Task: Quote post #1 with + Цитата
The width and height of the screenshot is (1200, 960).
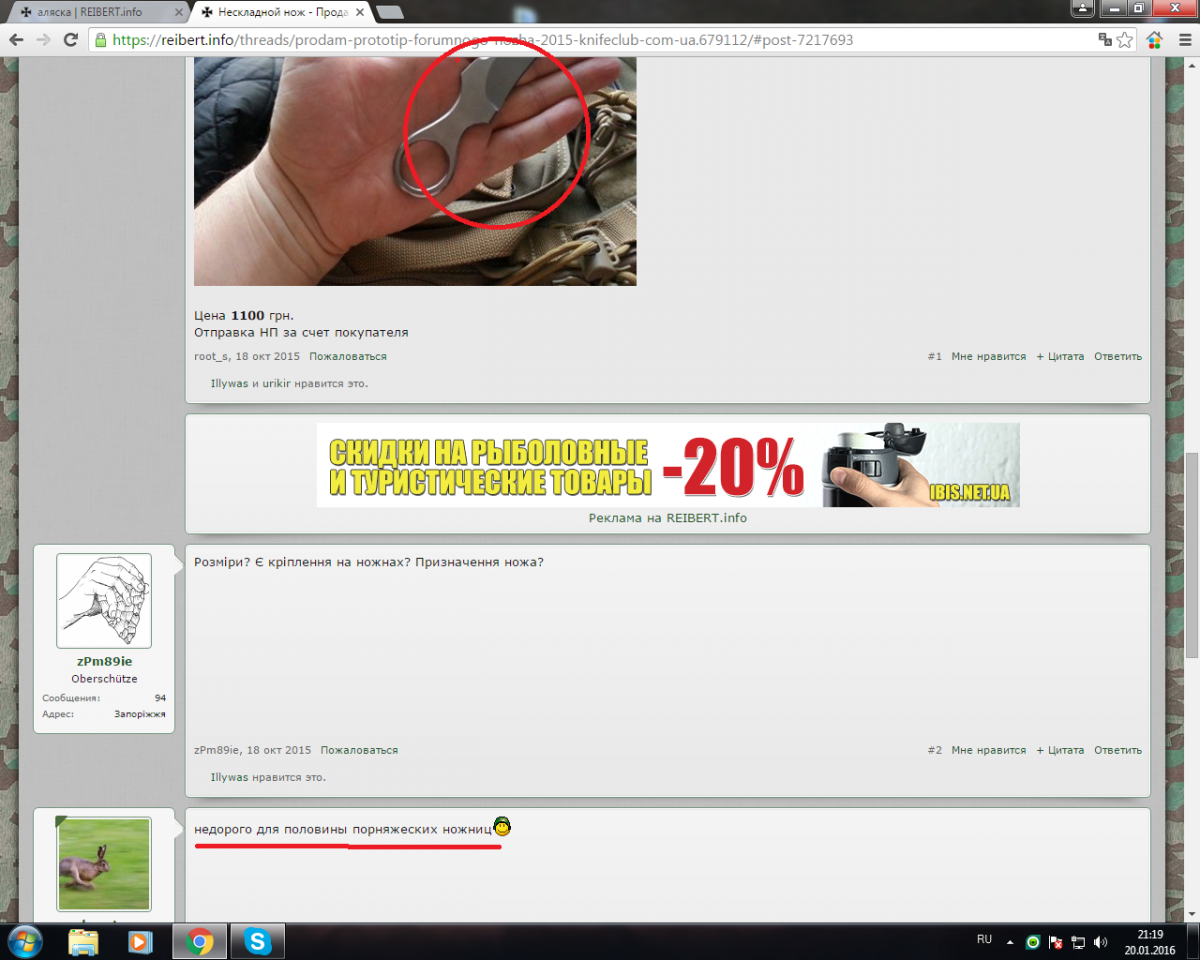Action: coord(1060,357)
